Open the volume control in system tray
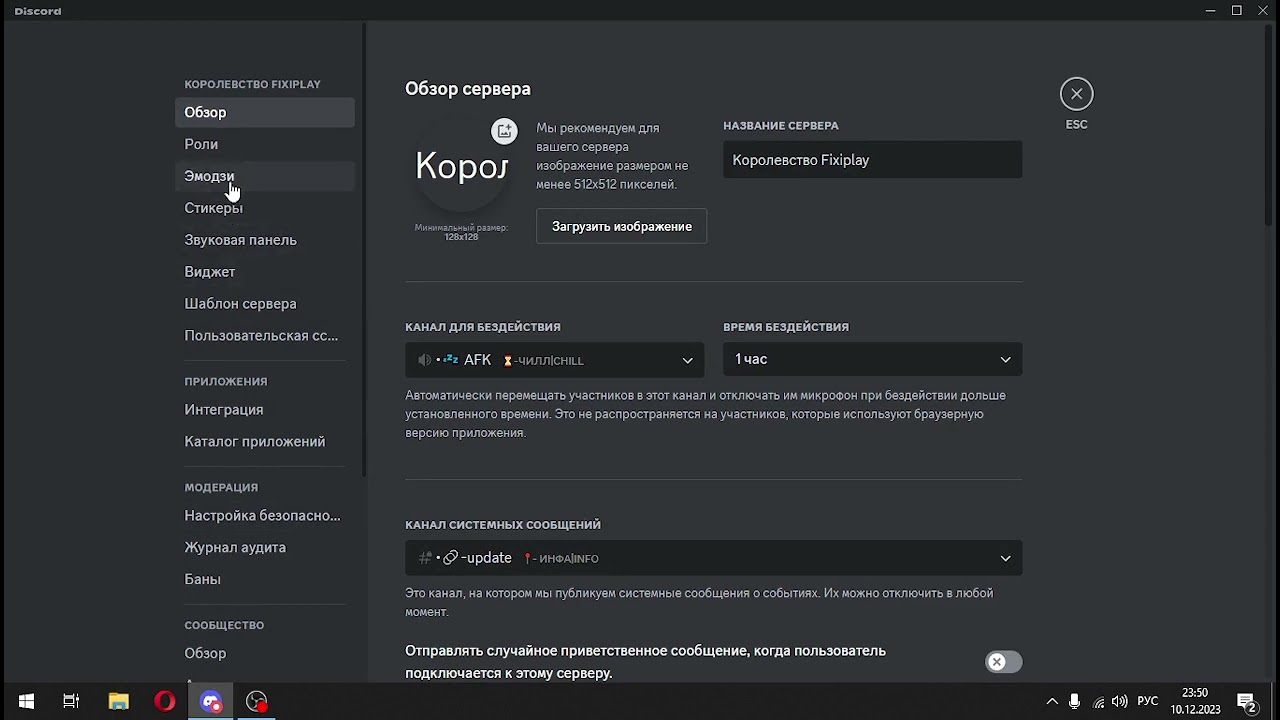 tap(1120, 702)
